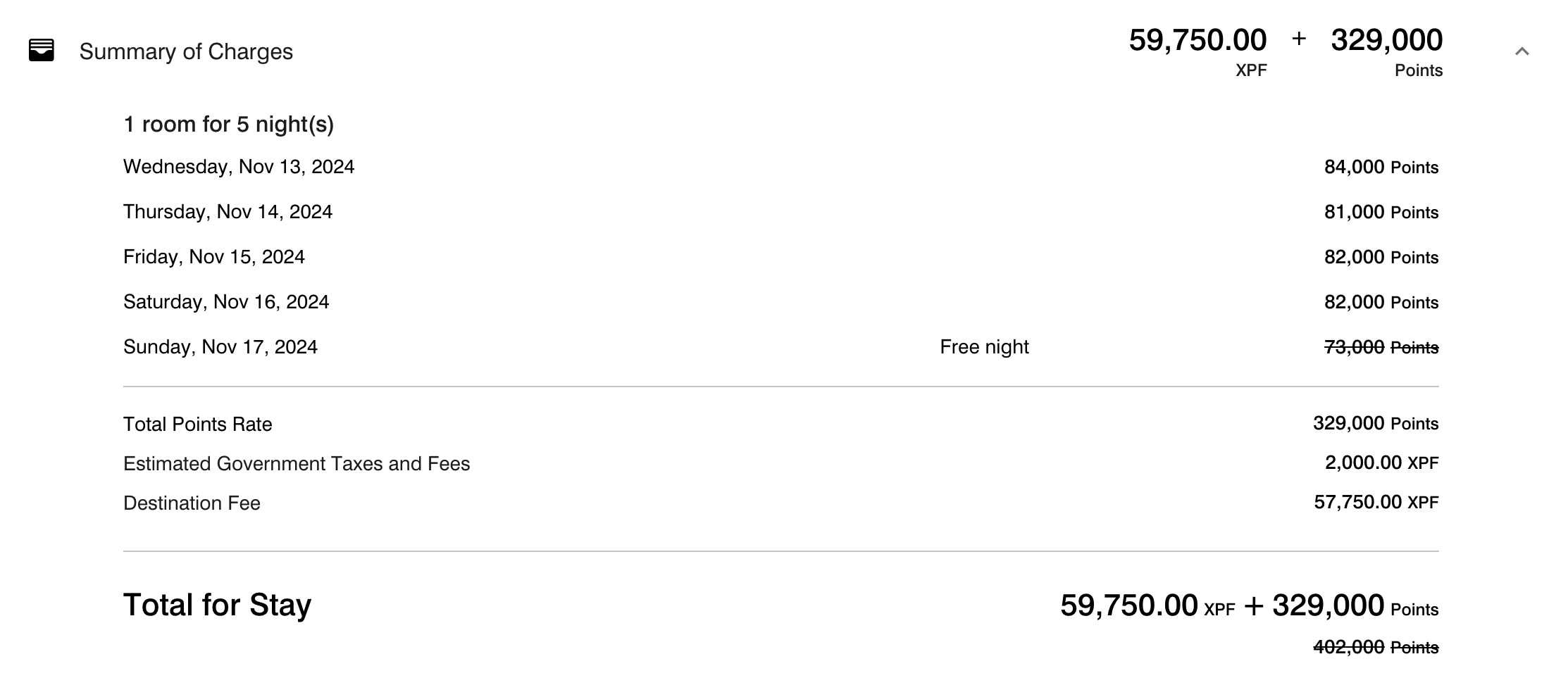This screenshot has height=697, width=1568.
Task: Click the wallet icon beside Summary of Charges
Action: tap(41, 51)
